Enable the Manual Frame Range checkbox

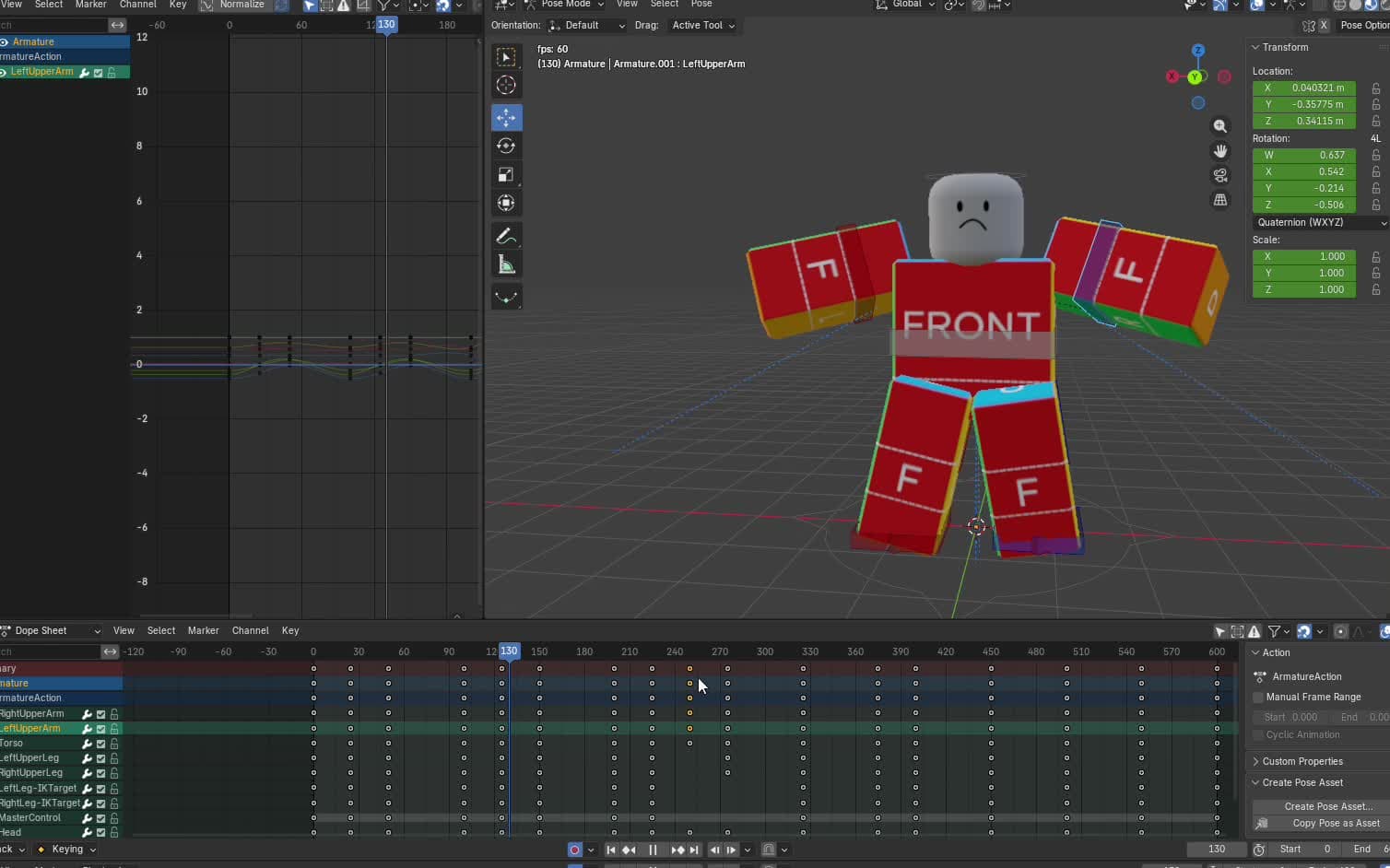click(x=1258, y=698)
